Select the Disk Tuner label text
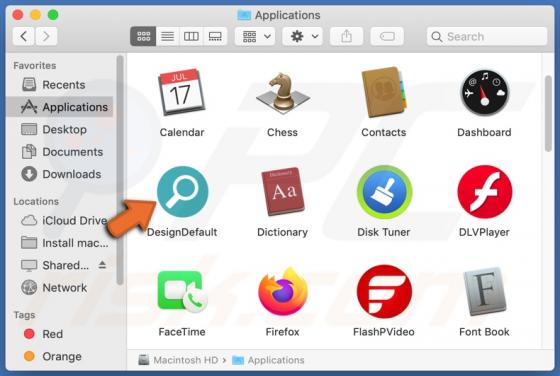Image resolution: width=560 pixels, height=376 pixels. (x=384, y=232)
